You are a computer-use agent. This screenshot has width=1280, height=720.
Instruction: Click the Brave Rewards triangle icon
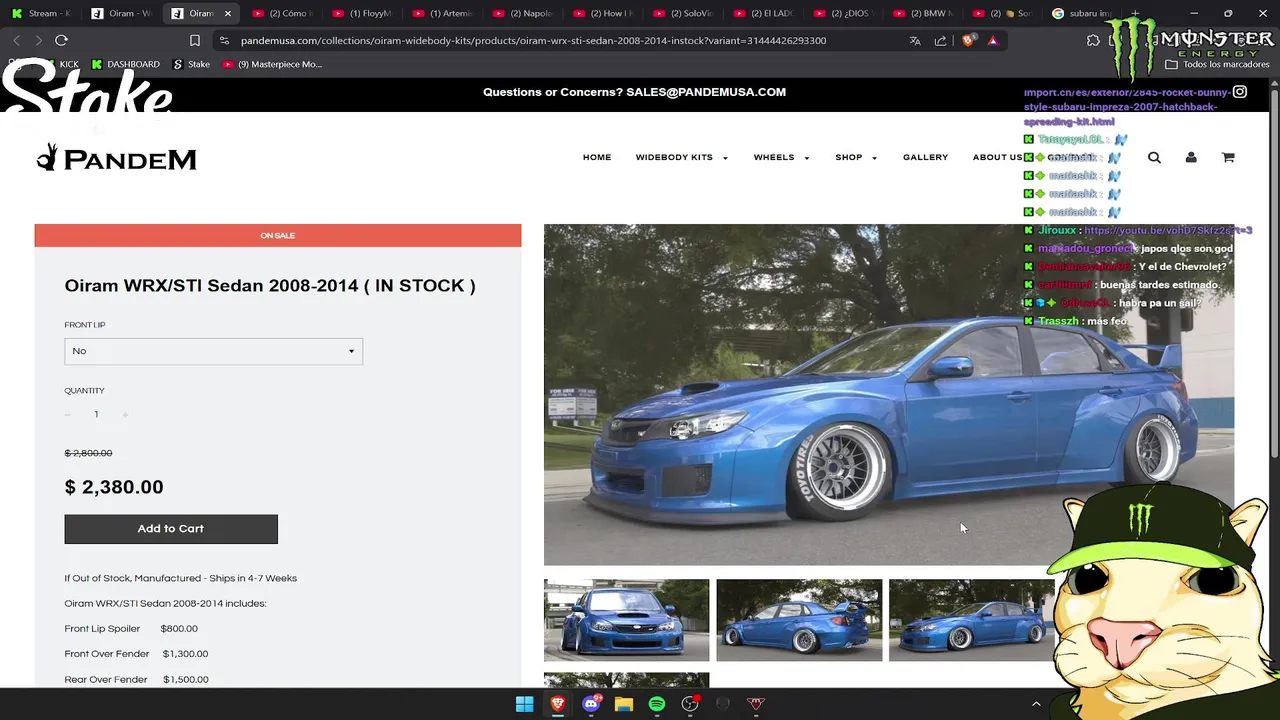[992, 41]
